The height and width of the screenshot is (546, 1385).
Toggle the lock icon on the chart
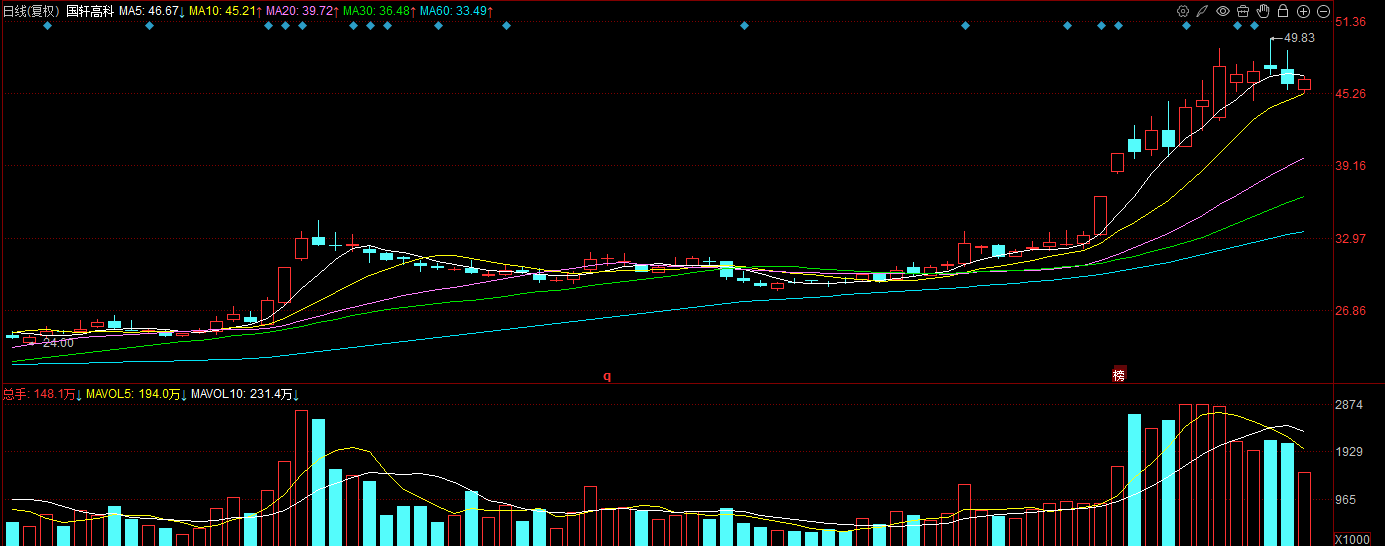tap(1283, 11)
